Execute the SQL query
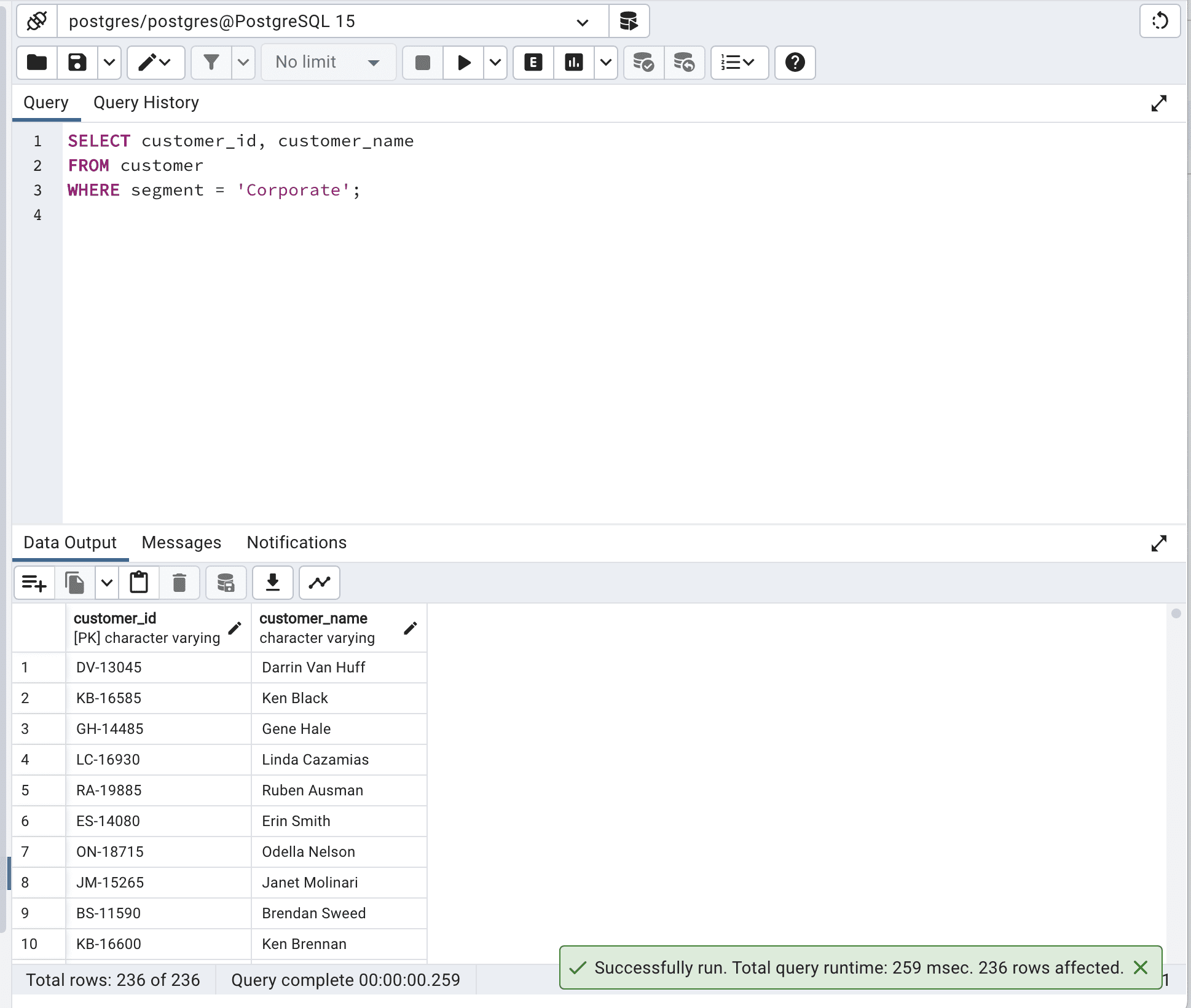 coord(464,62)
